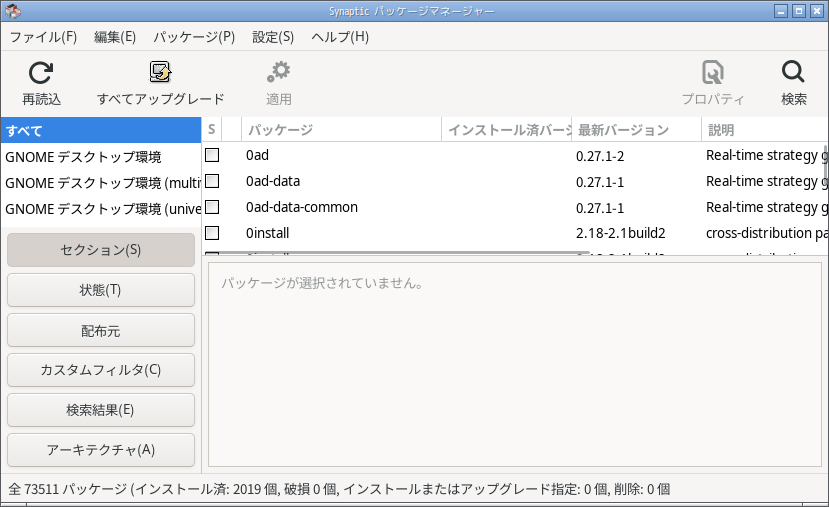This screenshot has height=507, width=829.
Task: Toggle the status checkbox for 0ad-data
Action: tap(212, 182)
